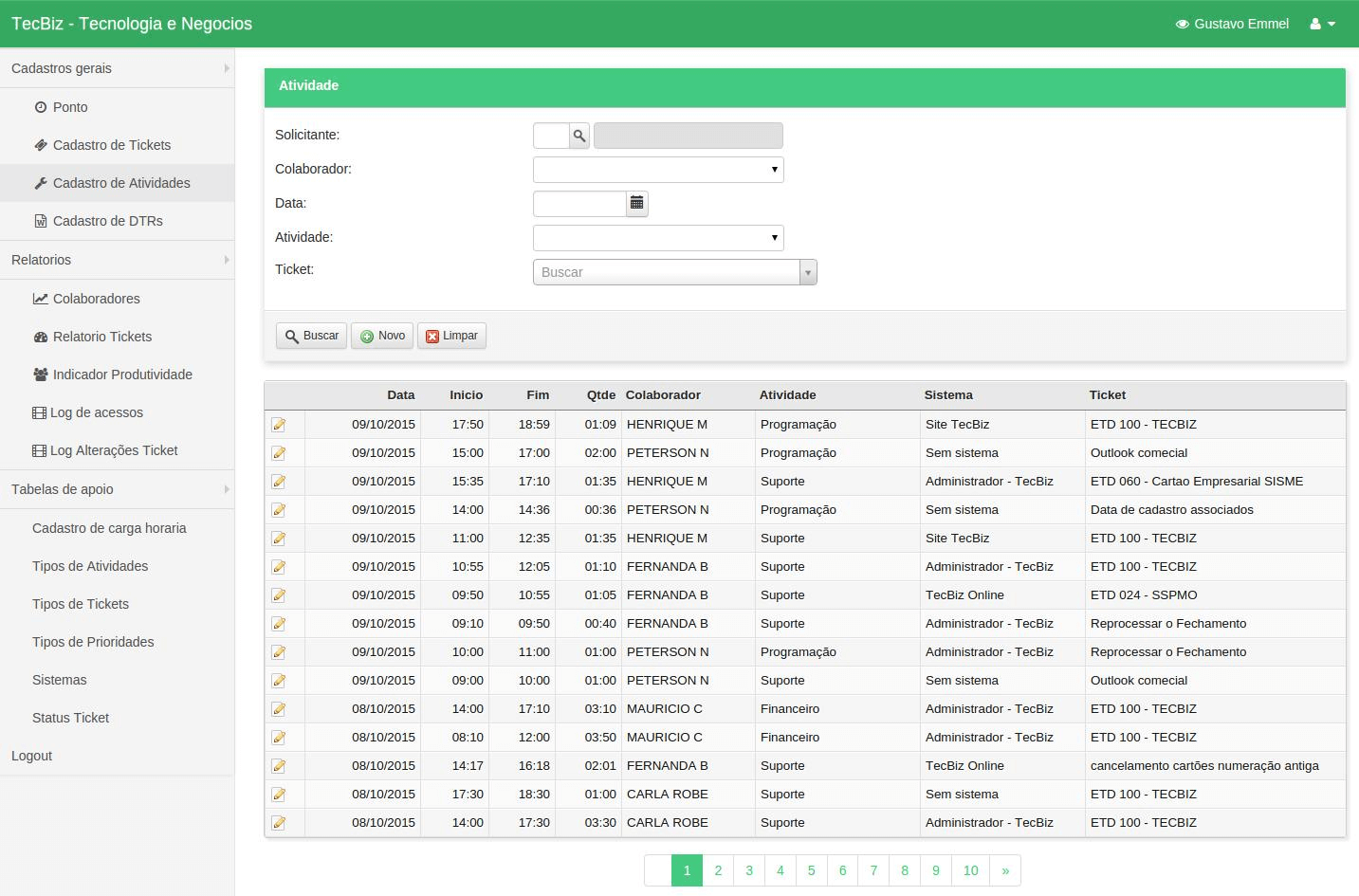Edit the Data de cadastro associados row
1359x896 pixels.
pyautogui.click(x=279, y=510)
